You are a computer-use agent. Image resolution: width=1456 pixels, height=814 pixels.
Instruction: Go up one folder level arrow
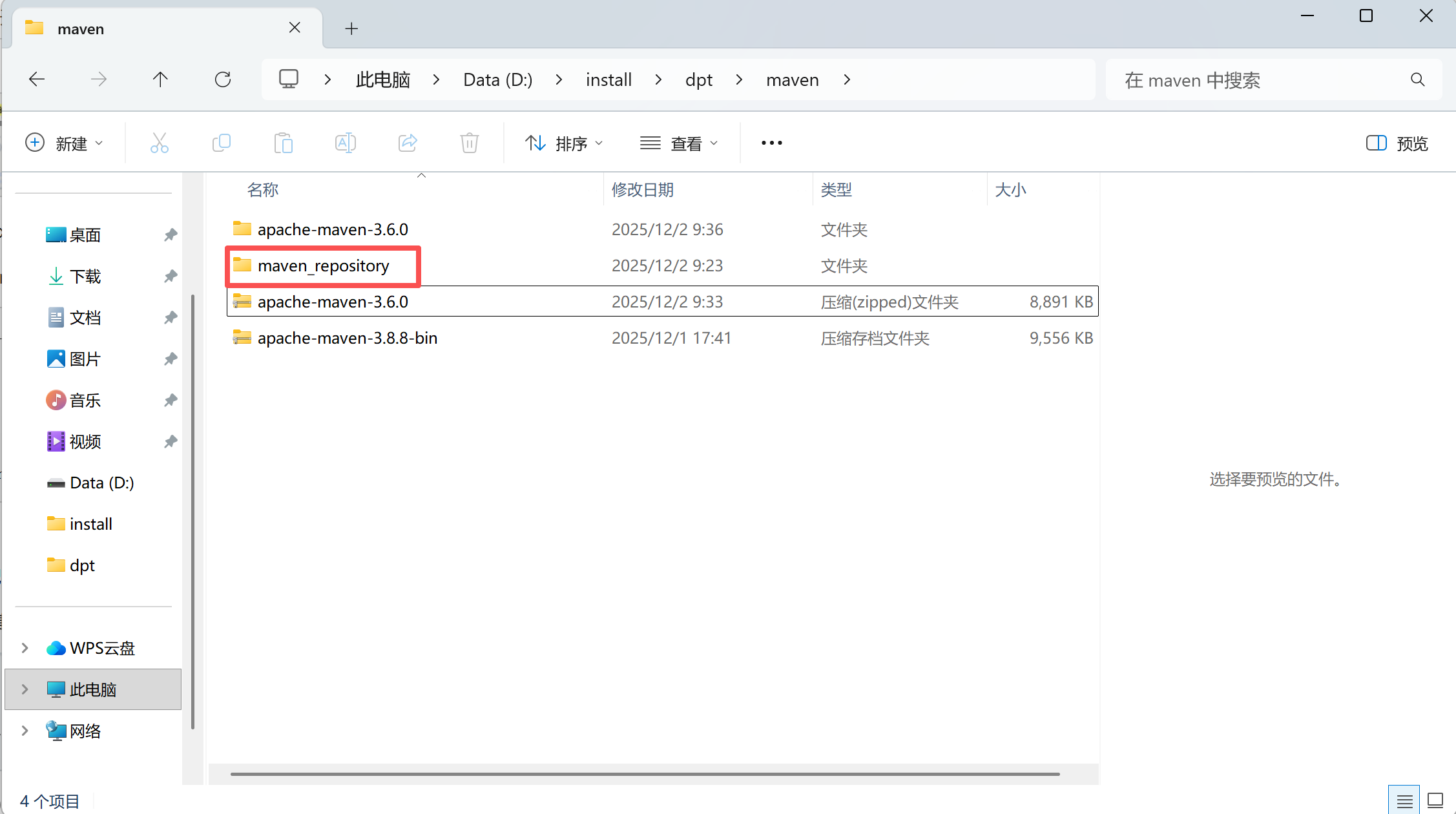point(160,79)
